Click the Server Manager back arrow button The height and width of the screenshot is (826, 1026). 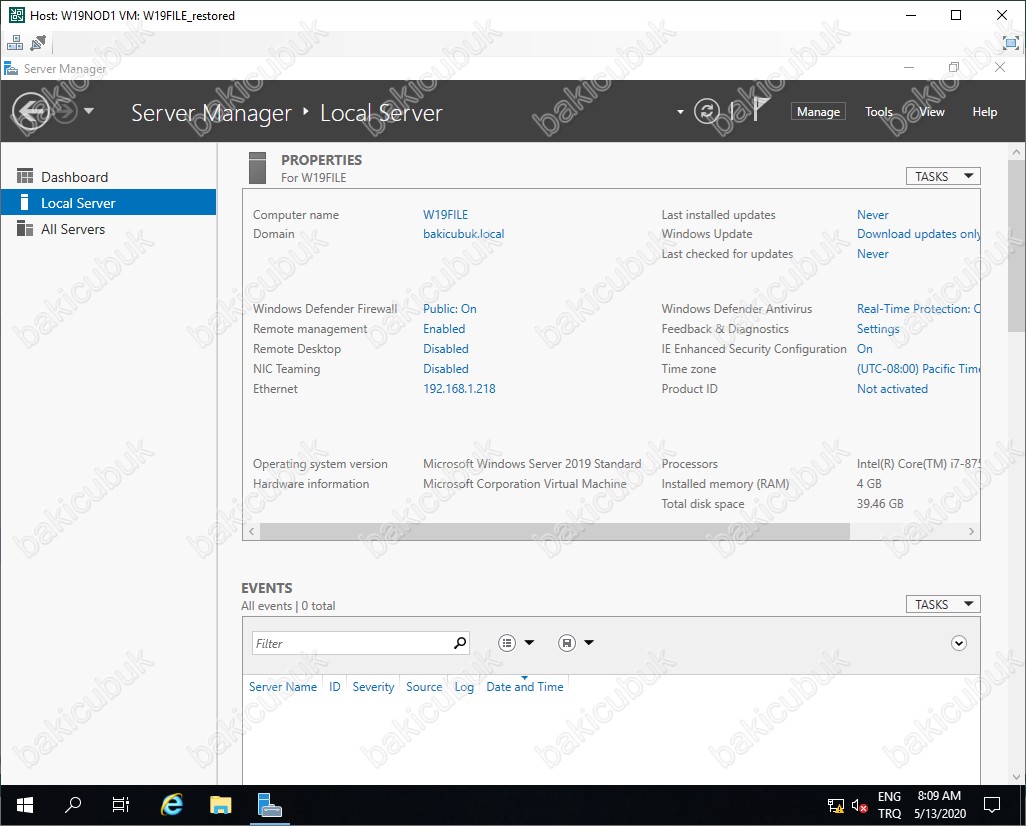point(30,111)
